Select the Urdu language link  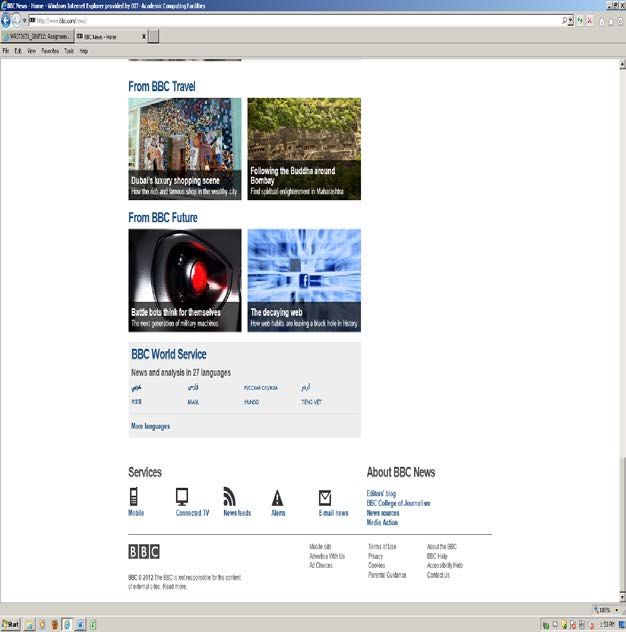[306, 387]
